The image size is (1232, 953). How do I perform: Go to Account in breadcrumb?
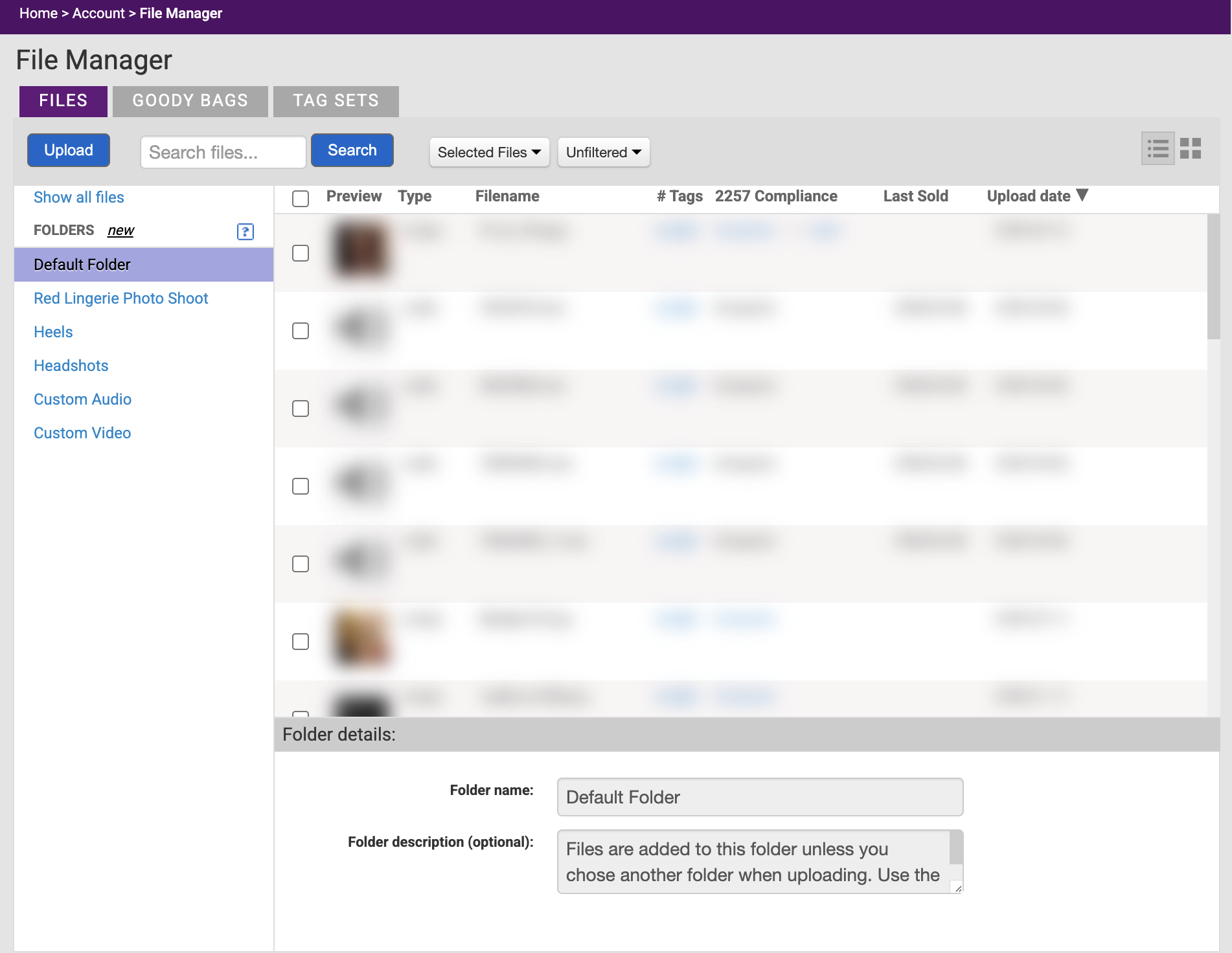(98, 14)
